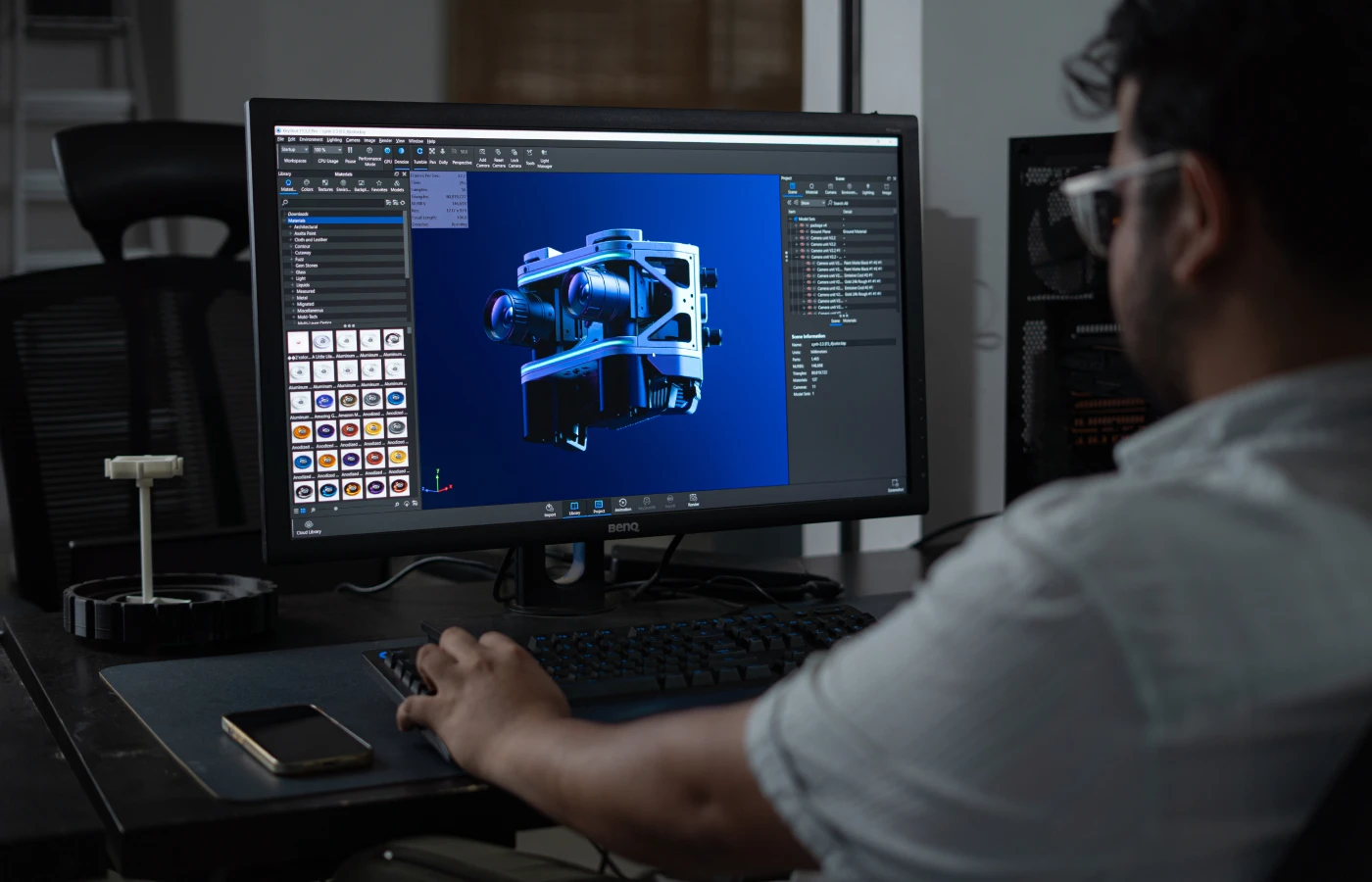Select the Dolly camera tool
This screenshot has width=1372, height=882.
(443, 156)
